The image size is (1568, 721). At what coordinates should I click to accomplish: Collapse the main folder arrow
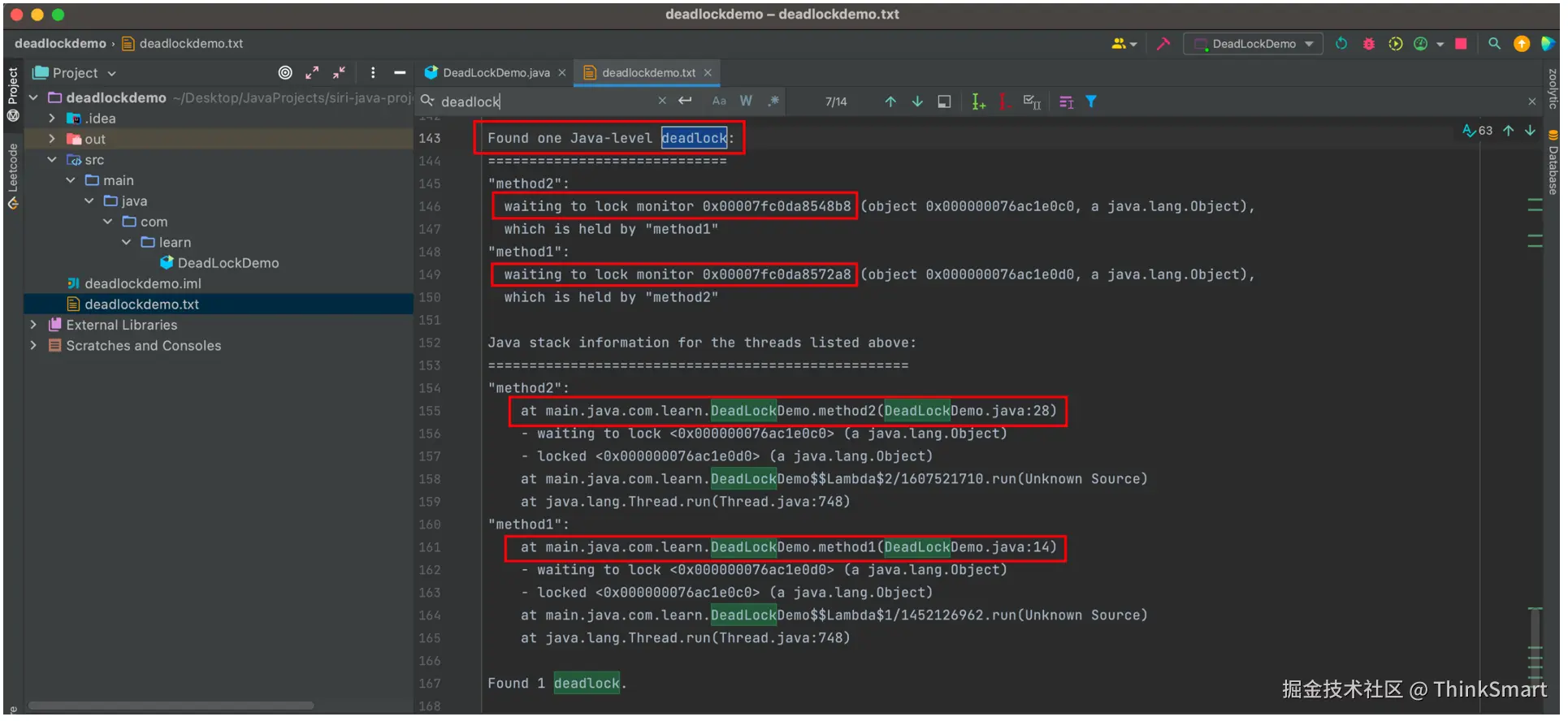[x=71, y=180]
